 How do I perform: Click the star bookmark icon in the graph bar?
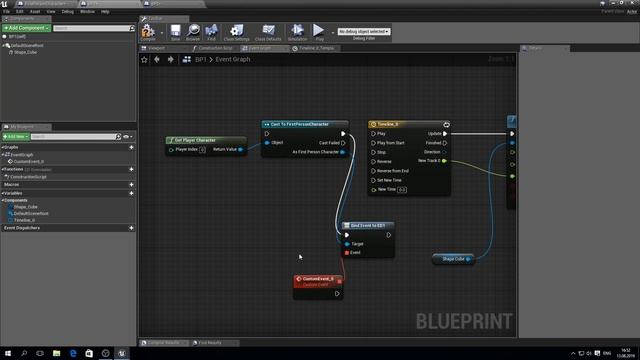pyautogui.click(x=144, y=60)
